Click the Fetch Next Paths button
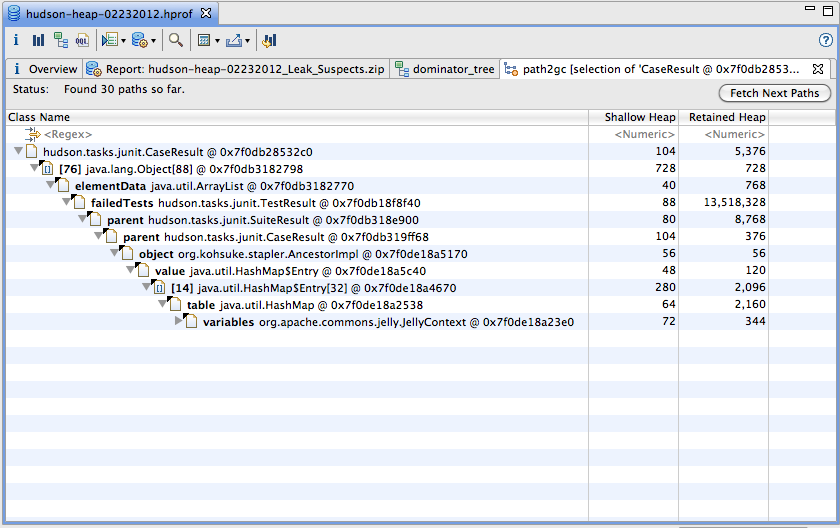840x528 pixels. pos(774,93)
